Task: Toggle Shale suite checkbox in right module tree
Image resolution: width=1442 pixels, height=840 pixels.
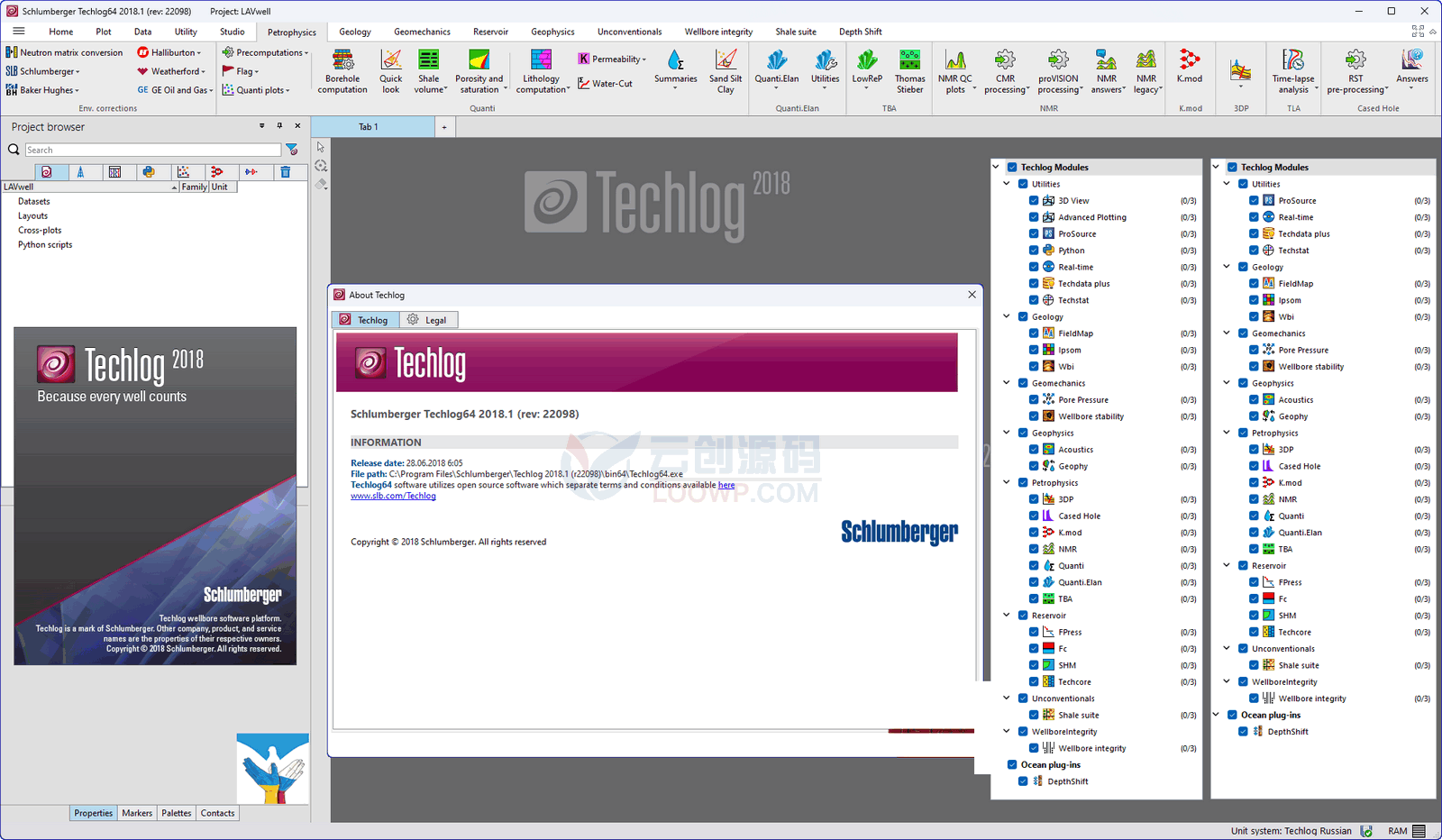Action: (1254, 665)
